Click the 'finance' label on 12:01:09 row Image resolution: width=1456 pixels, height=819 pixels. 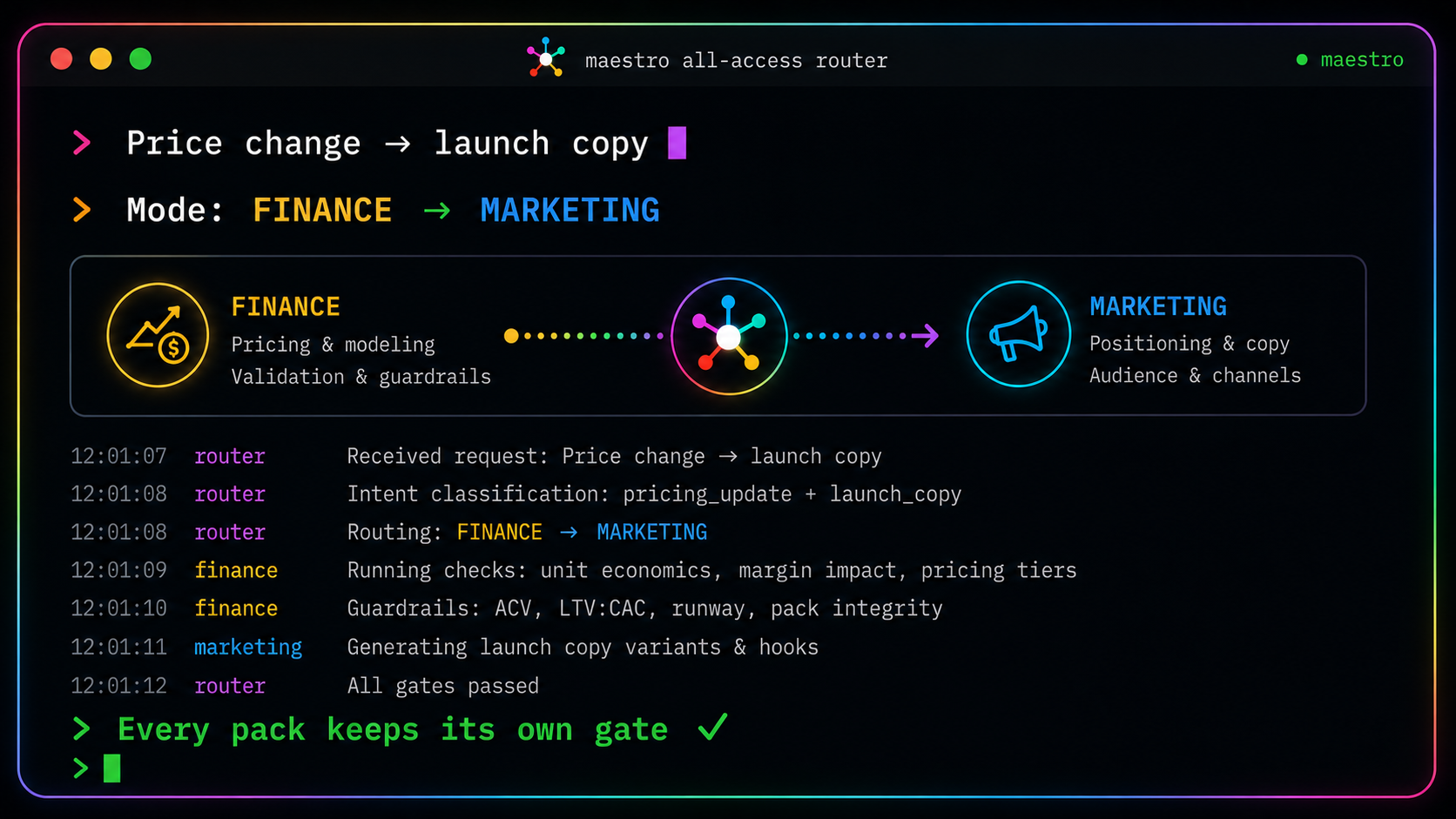pos(236,571)
